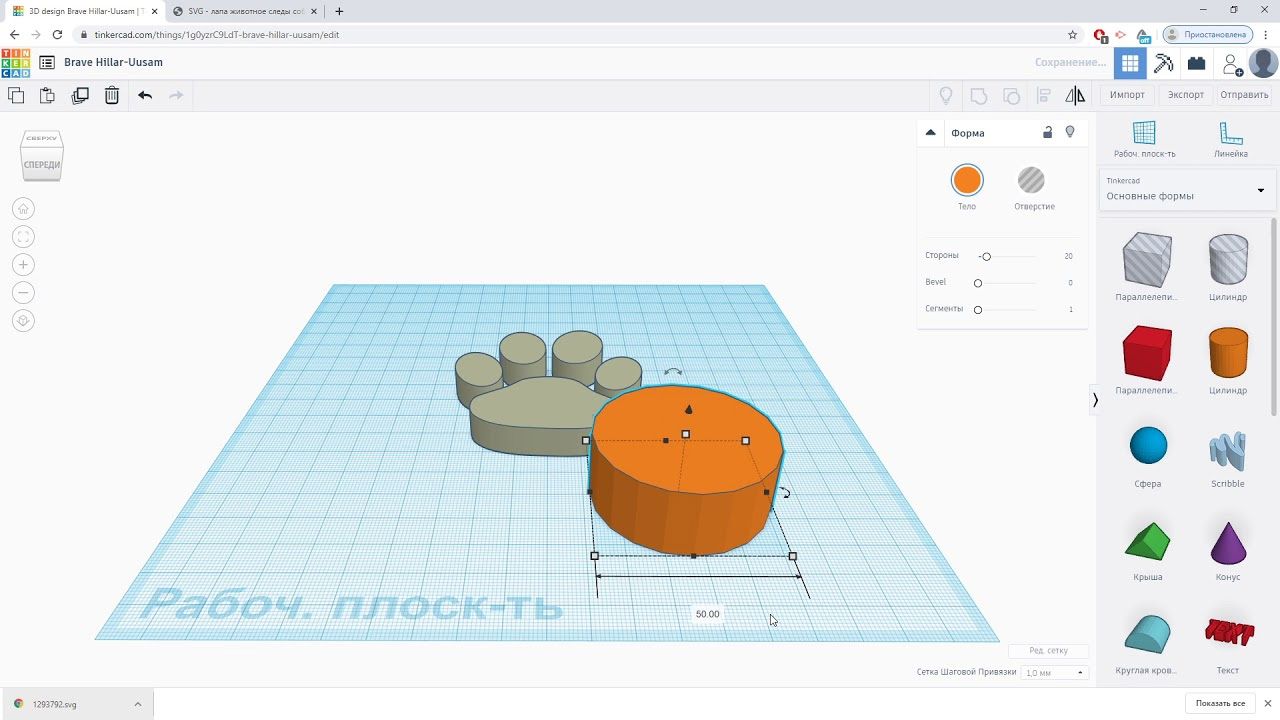
Task: Toggle shape visibility lightbulb icon
Action: click(1070, 132)
